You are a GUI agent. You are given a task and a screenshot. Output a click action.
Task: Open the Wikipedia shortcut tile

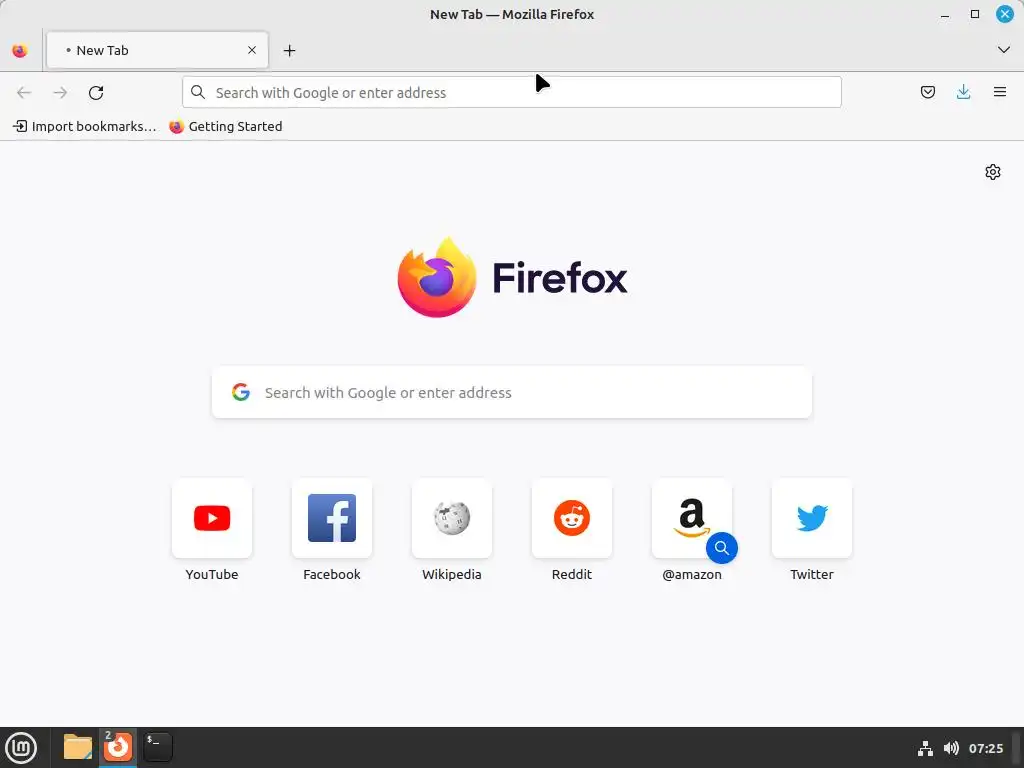click(452, 518)
